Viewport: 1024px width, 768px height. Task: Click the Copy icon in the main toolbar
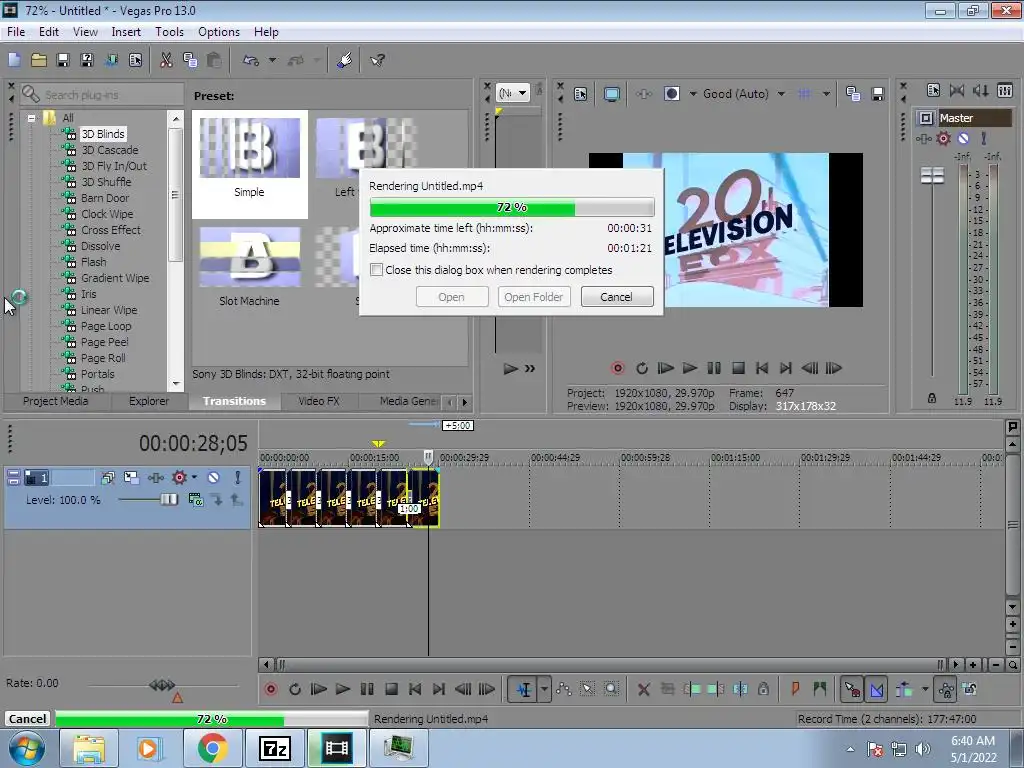[190, 60]
